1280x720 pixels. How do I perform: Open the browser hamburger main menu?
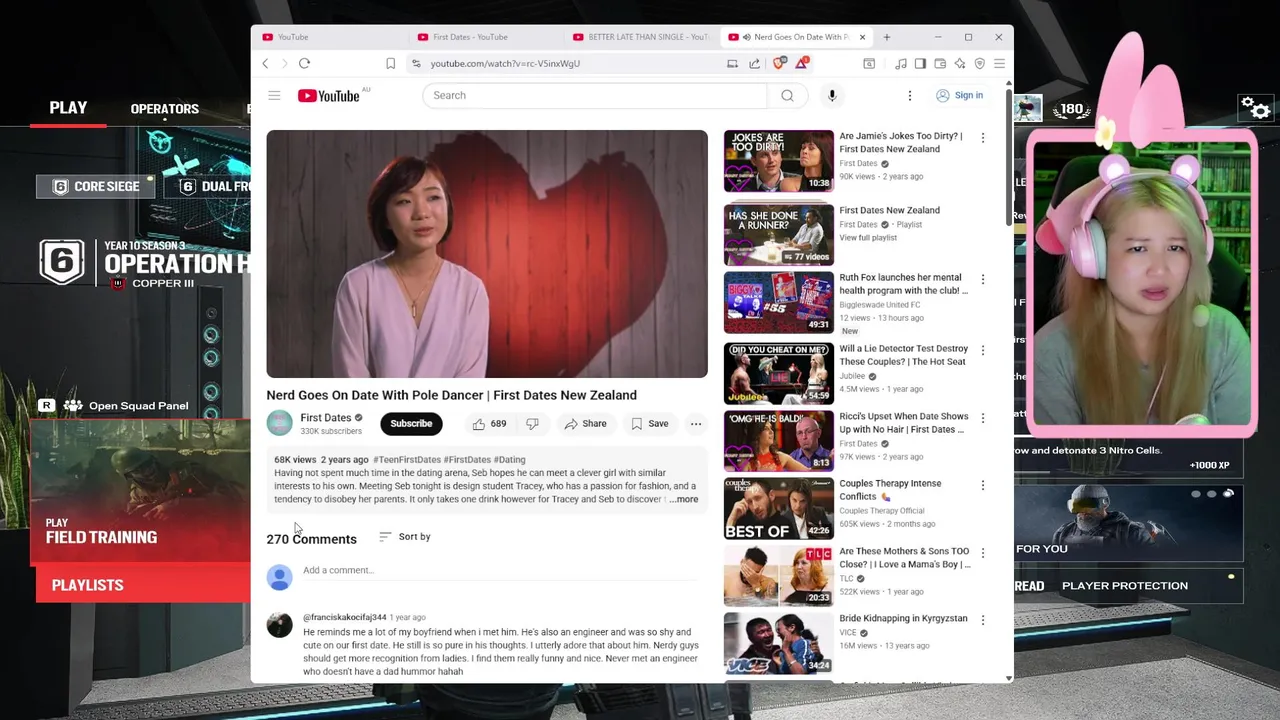coord(999,63)
